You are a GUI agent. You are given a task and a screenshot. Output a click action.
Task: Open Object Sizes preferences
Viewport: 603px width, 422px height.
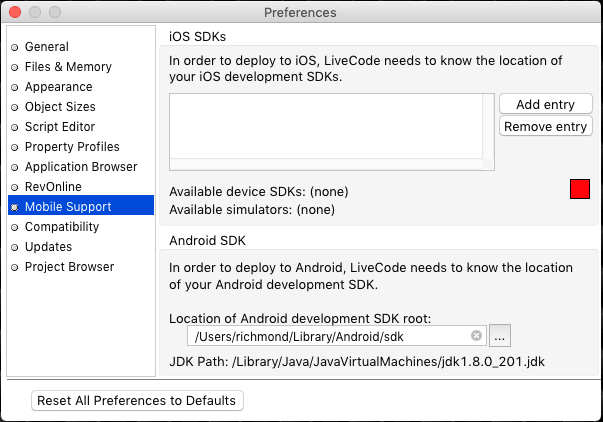click(60, 107)
